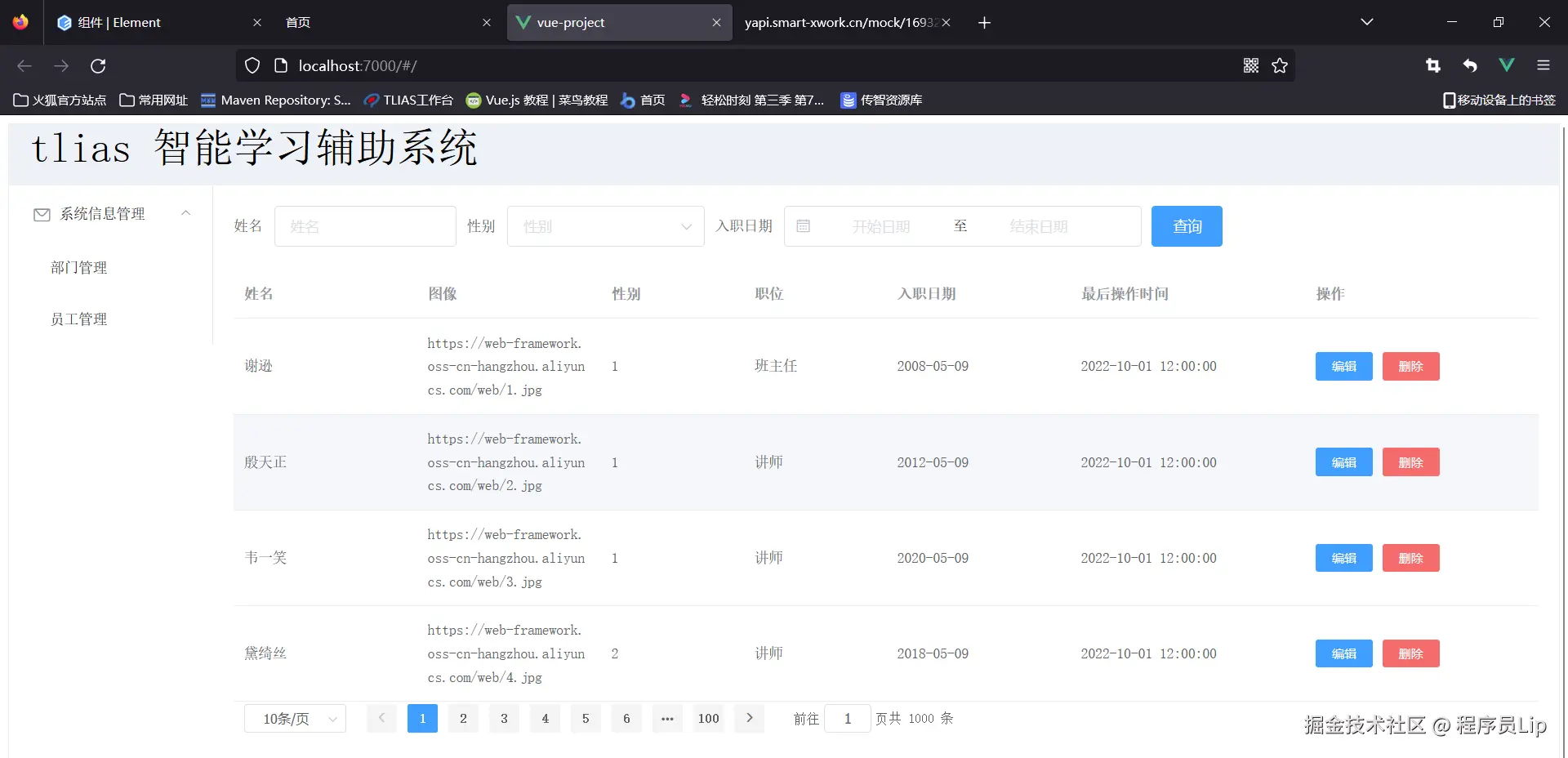Click the 系统信息管理 envelope icon
The height and width of the screenshot is (758, 1568).
[42, 214]
